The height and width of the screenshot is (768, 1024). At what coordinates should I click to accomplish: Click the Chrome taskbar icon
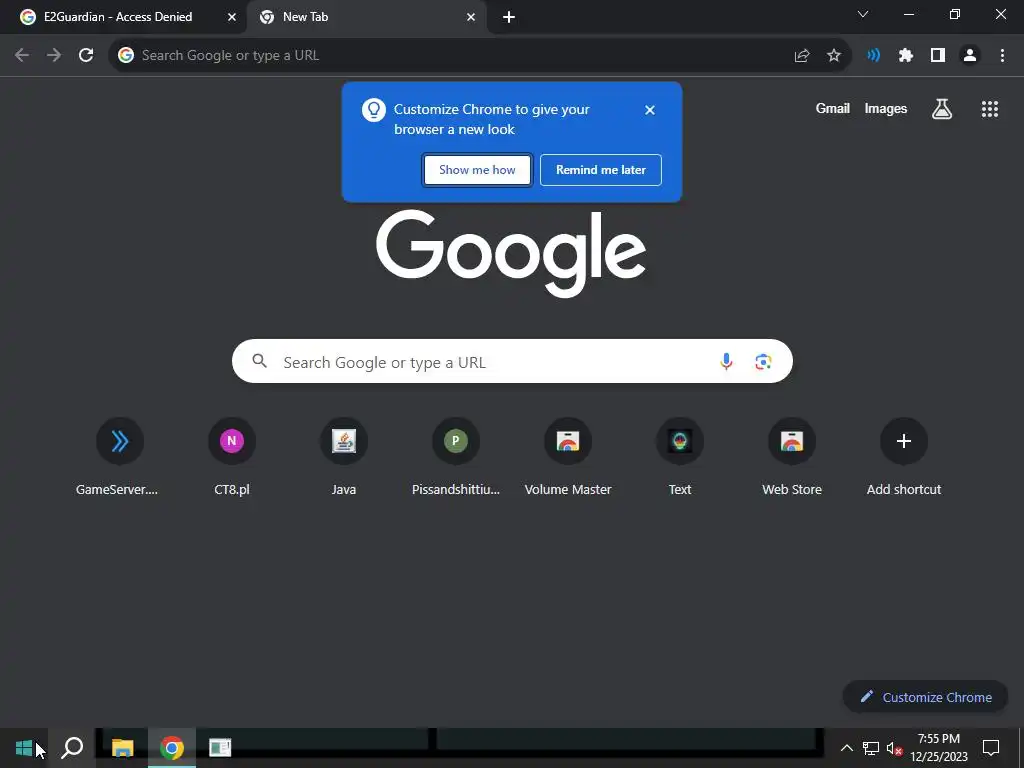172,748
